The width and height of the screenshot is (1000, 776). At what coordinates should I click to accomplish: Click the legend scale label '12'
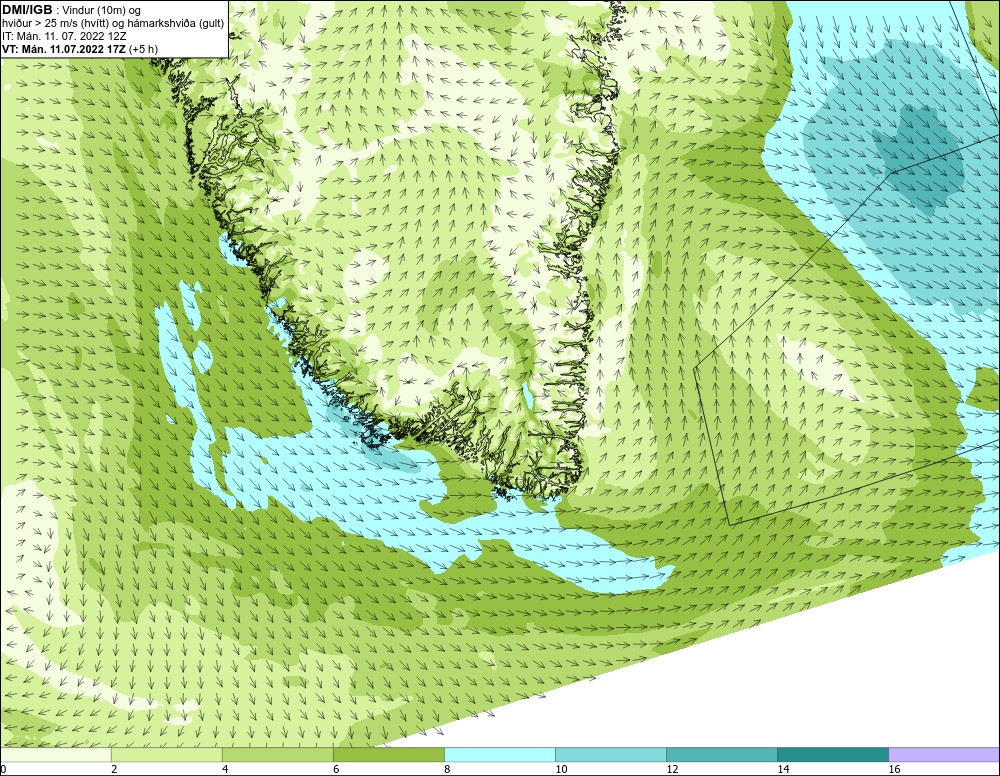(x=672, y=769)
